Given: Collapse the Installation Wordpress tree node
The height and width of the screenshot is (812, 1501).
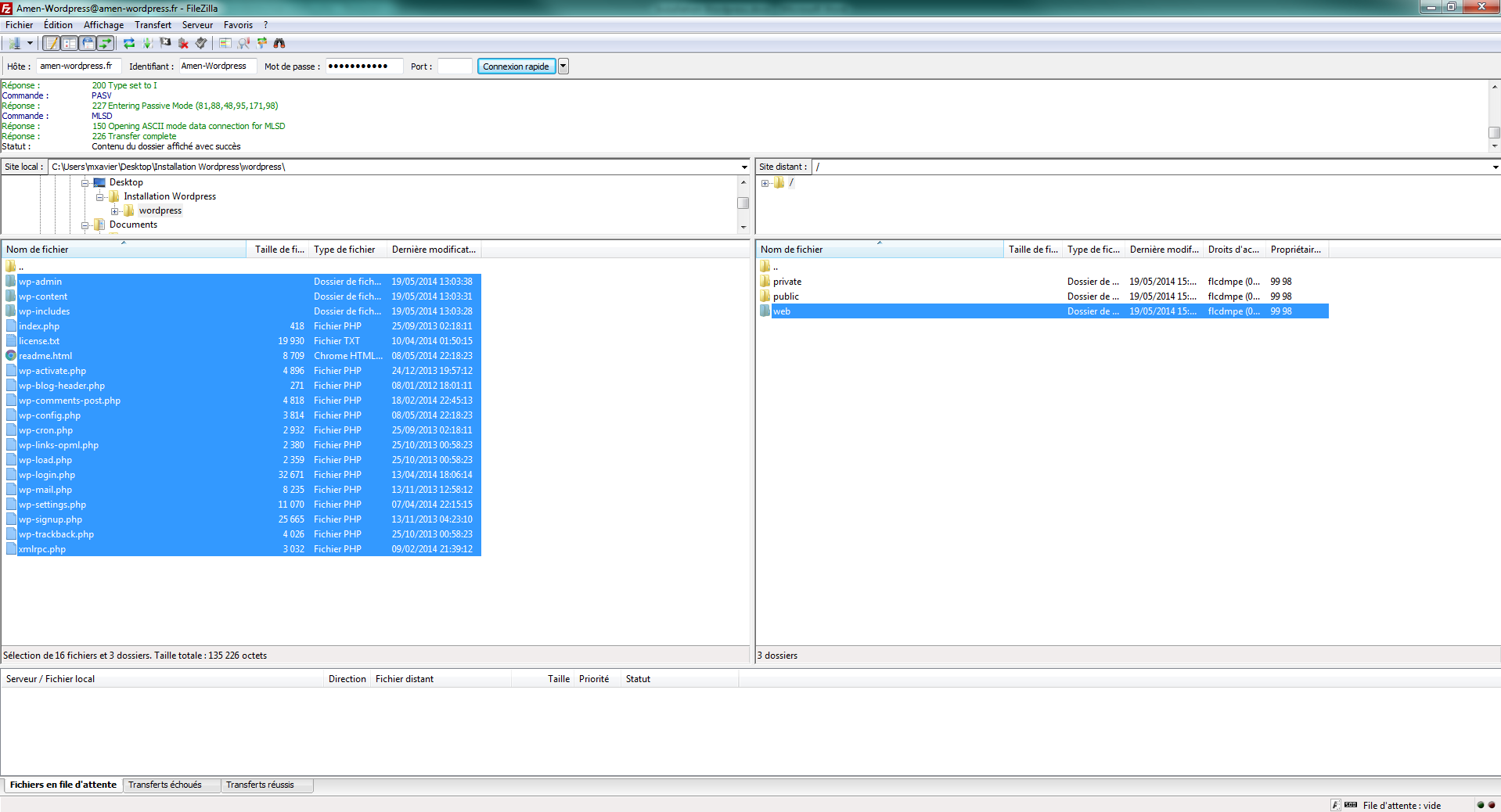Looking at the screenshot, I should pyautogui.click(x=100, y=196).
